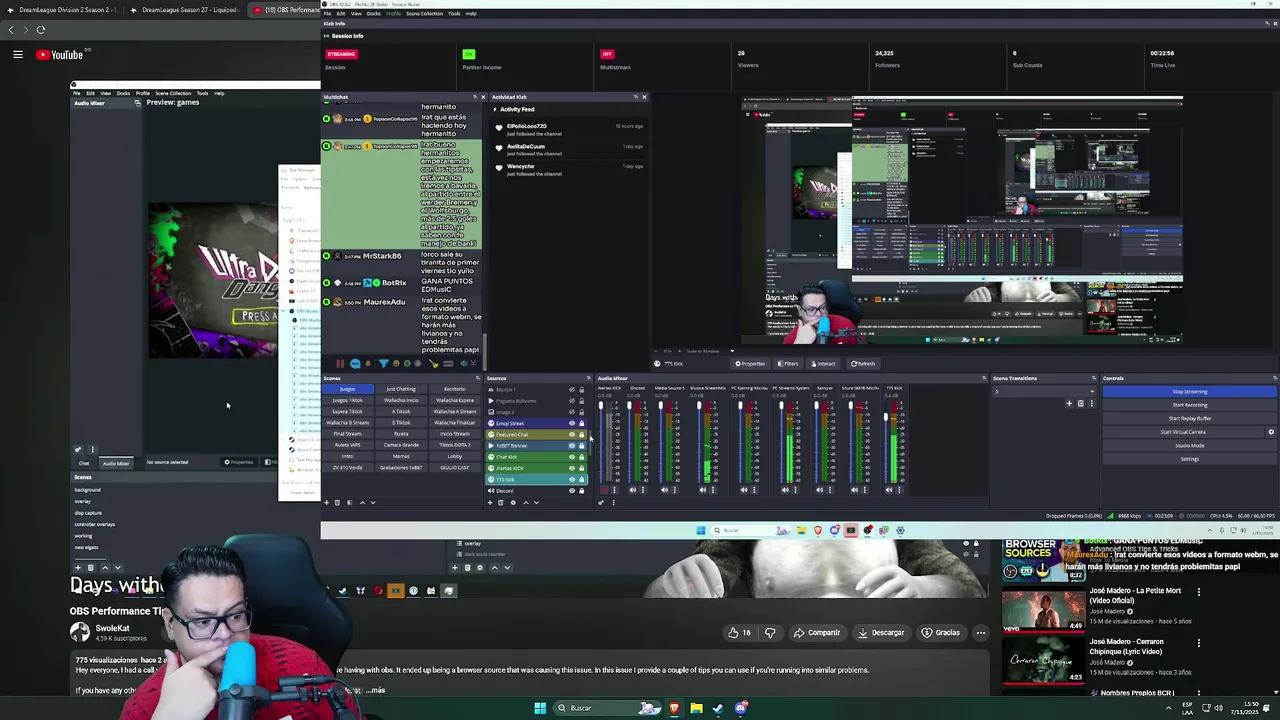Enable Studio Mode
The image size is (1280, 720).
(1190, 445)
